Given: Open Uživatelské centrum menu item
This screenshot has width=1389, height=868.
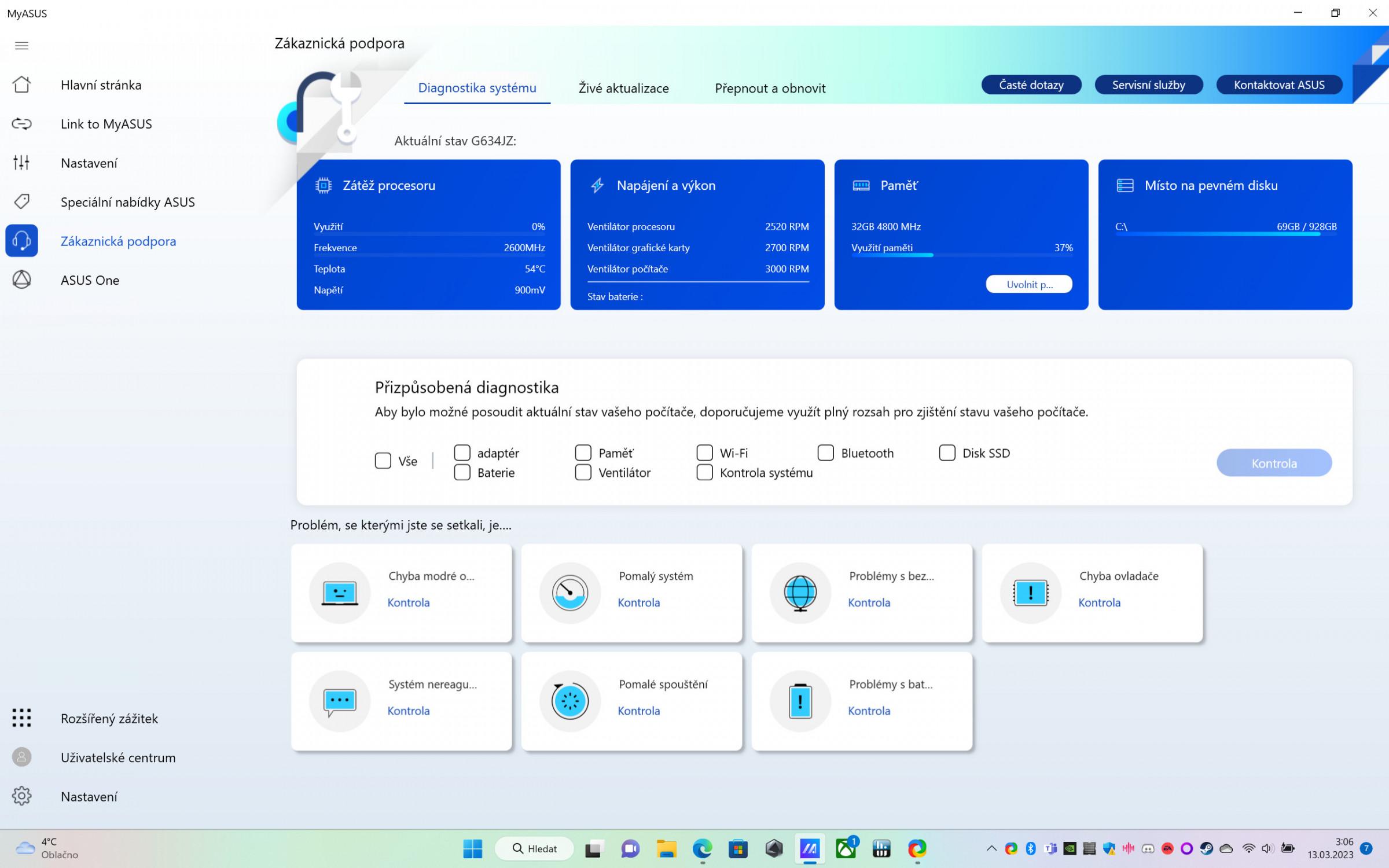Looking at the screenshot, I should coord(118,757).
